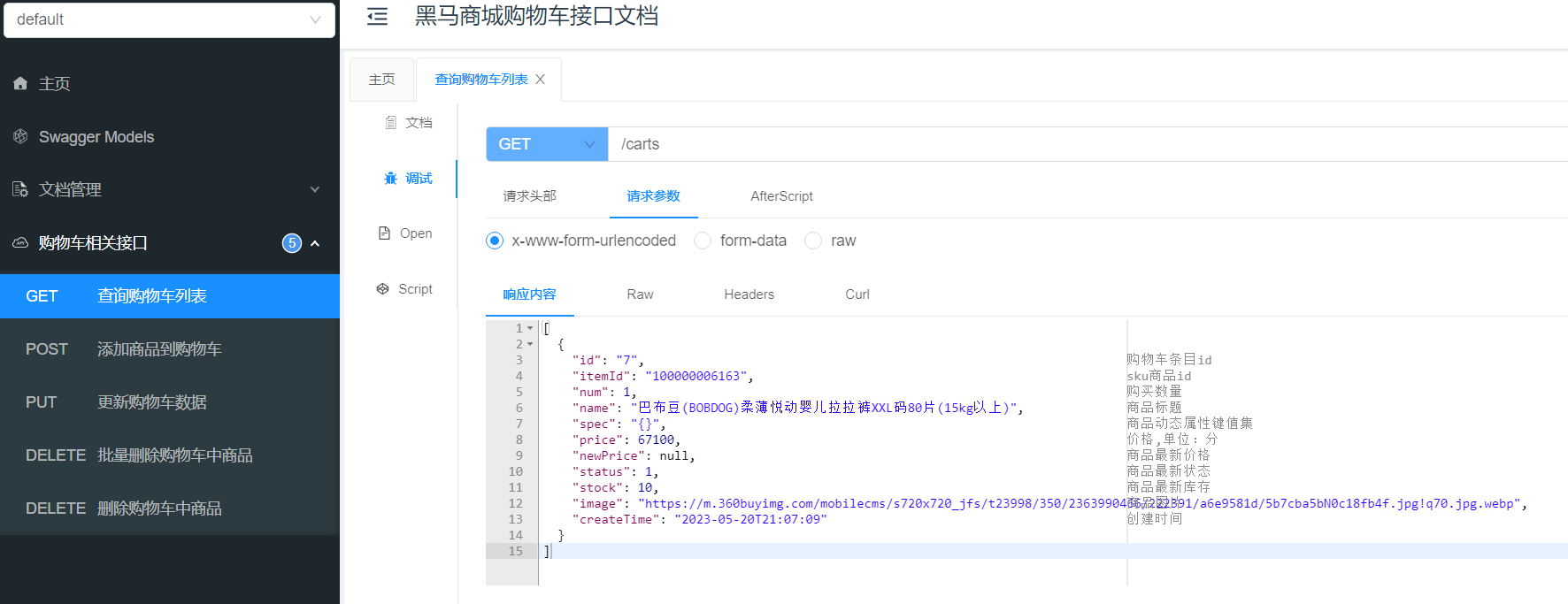Click the menu collapse icon beside title

377,16
